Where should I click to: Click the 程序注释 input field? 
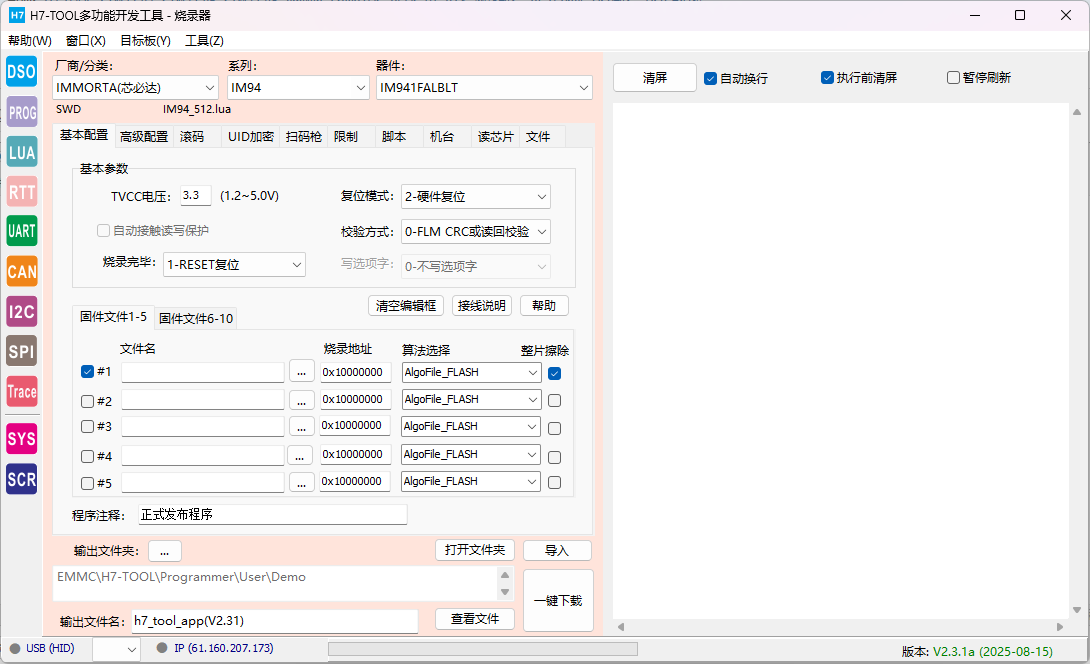tap(272, 515)
